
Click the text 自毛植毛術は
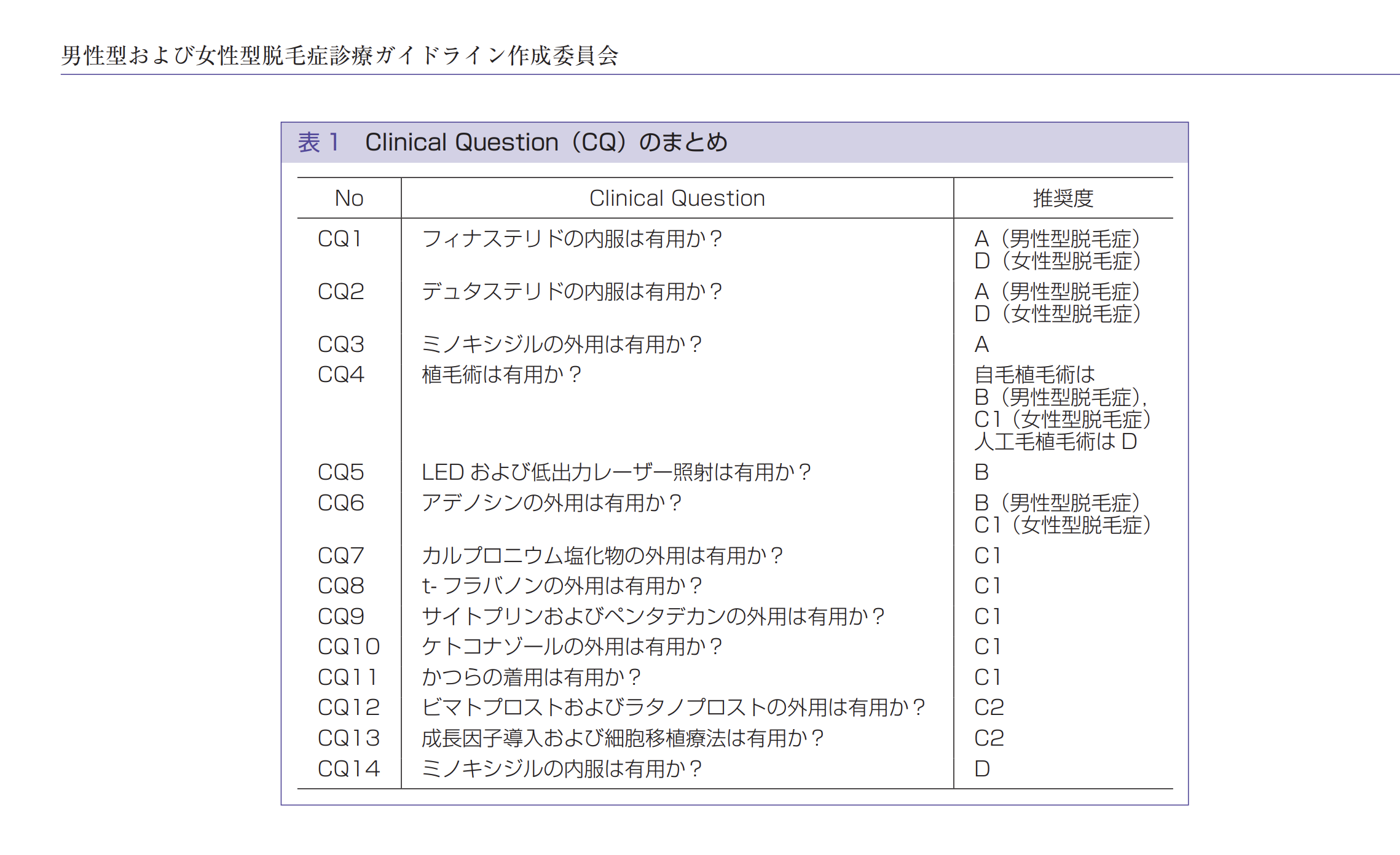click(1035, 375)
